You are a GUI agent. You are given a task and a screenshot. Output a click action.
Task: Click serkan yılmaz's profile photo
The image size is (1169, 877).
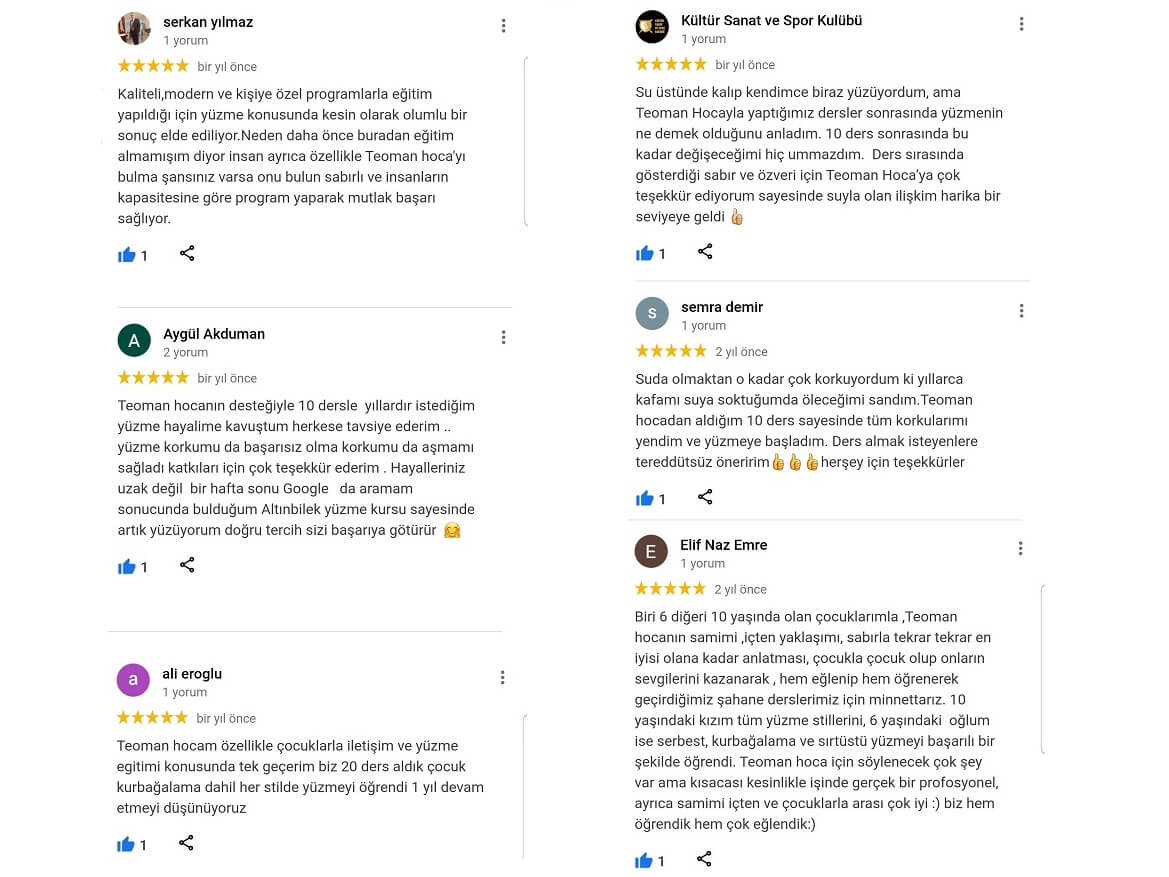[134, 28]
